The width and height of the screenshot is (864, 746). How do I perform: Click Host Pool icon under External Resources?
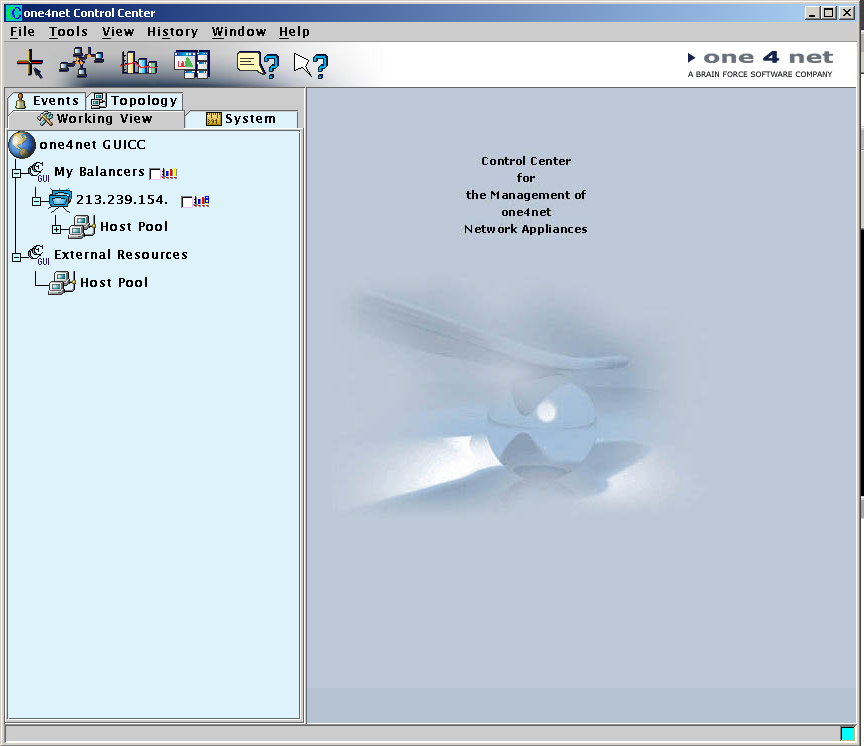coord(62,283)
